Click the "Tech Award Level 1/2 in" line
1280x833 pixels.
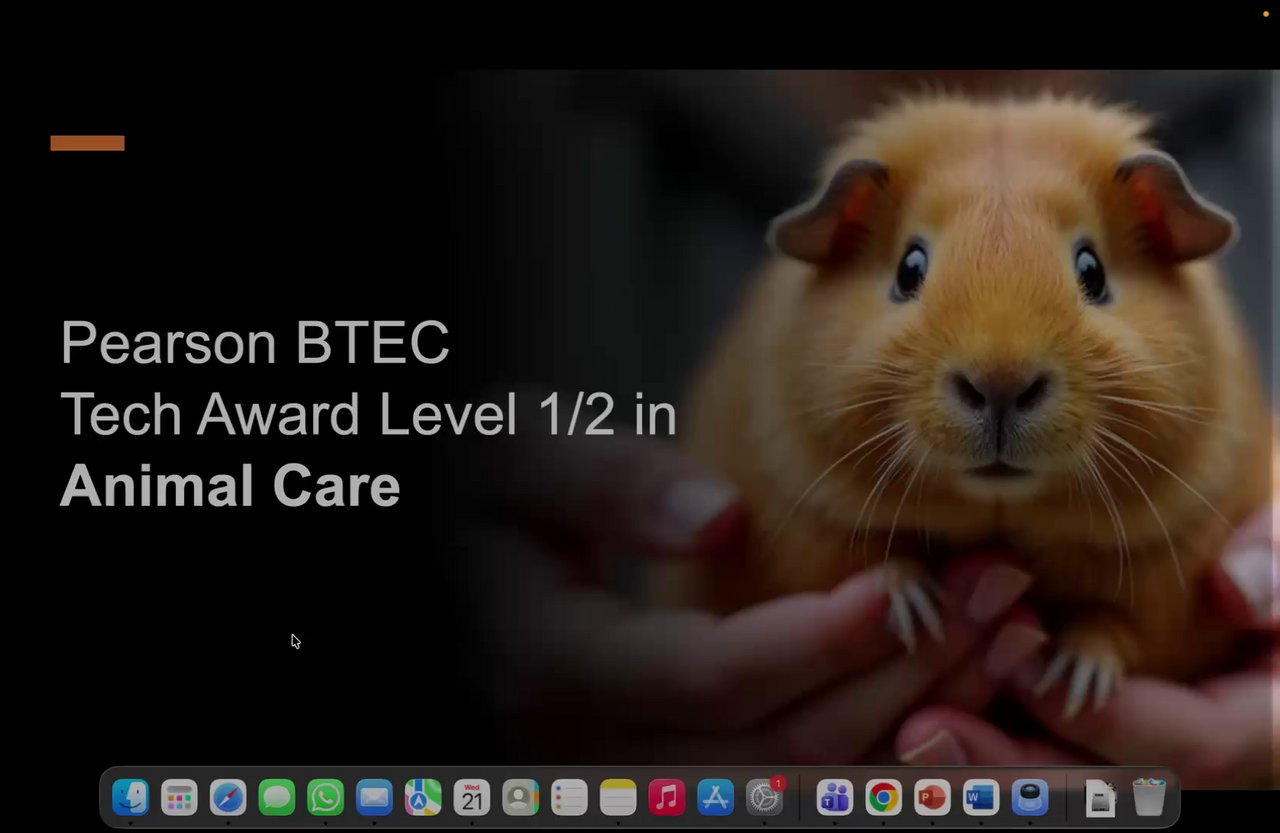pos(368,414)
